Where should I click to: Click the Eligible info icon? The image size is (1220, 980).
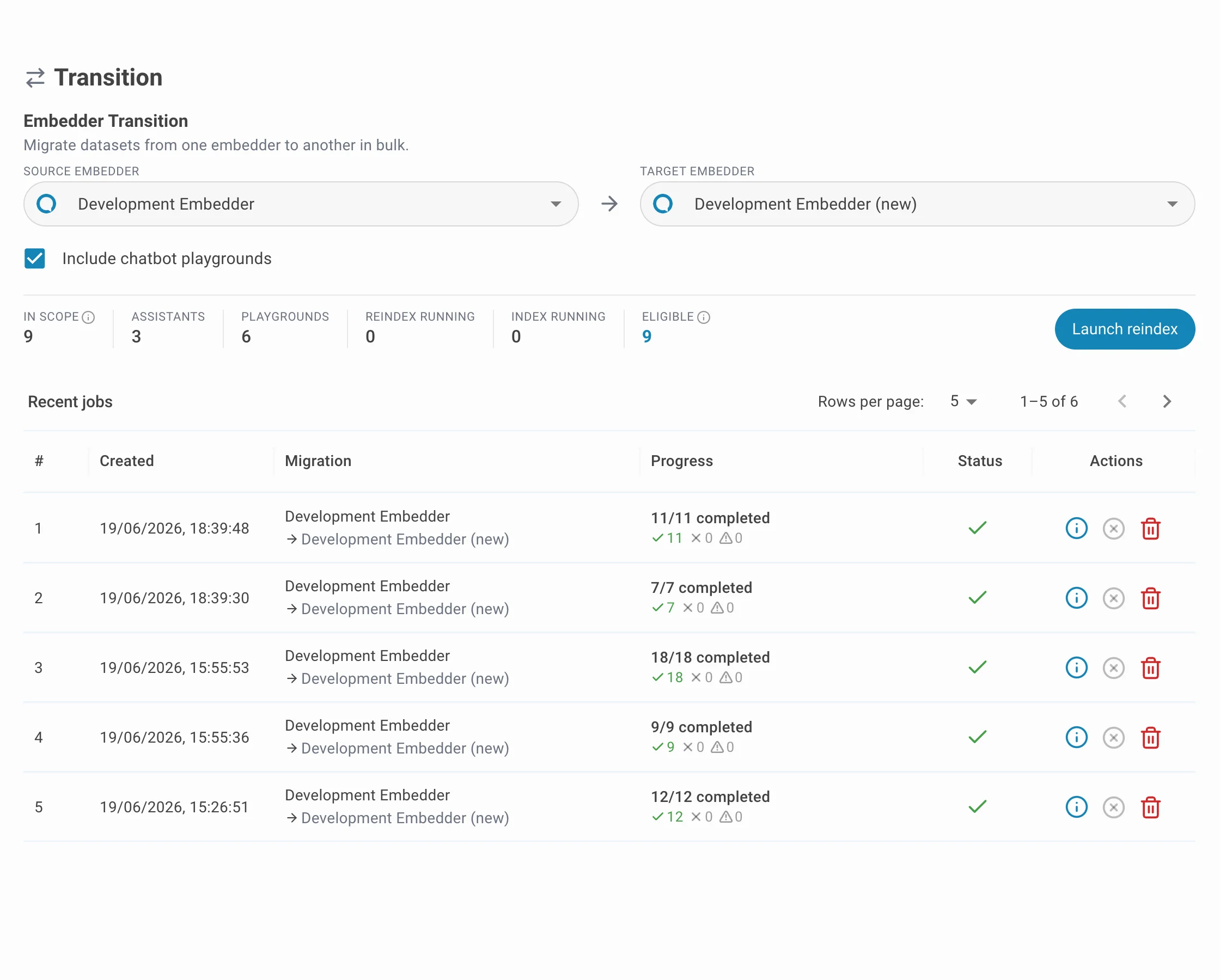click(703, 317)
